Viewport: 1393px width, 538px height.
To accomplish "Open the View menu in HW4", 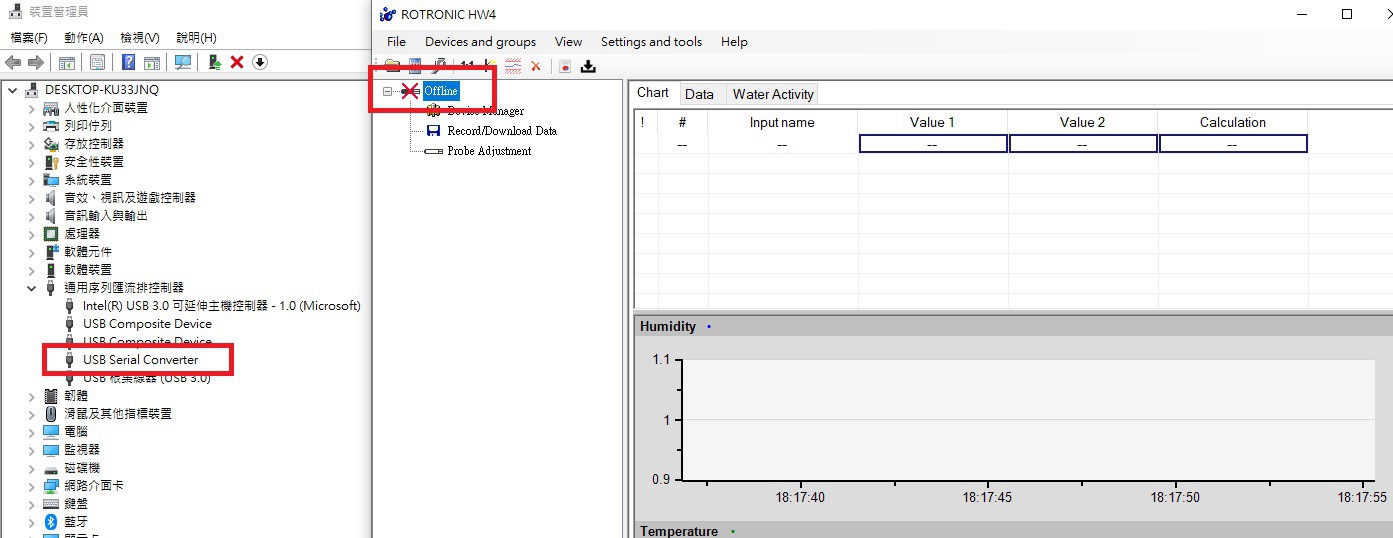I will click(568, 42).
